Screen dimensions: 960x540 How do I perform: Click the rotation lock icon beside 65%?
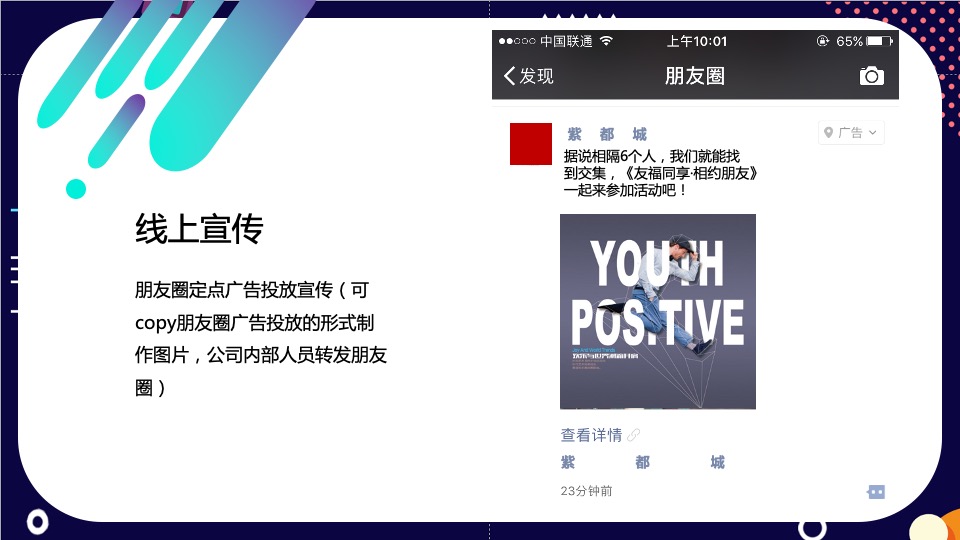coord(823,41)
